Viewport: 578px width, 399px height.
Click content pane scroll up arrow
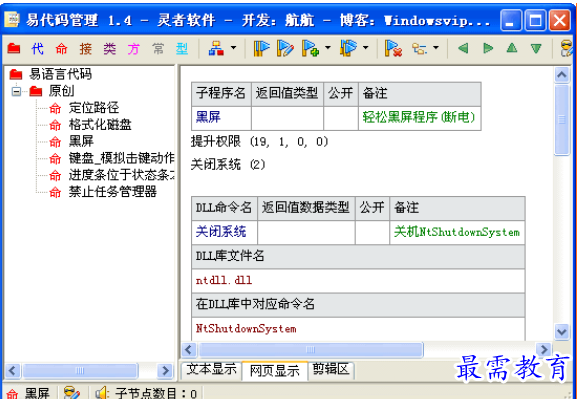[562, 75]
